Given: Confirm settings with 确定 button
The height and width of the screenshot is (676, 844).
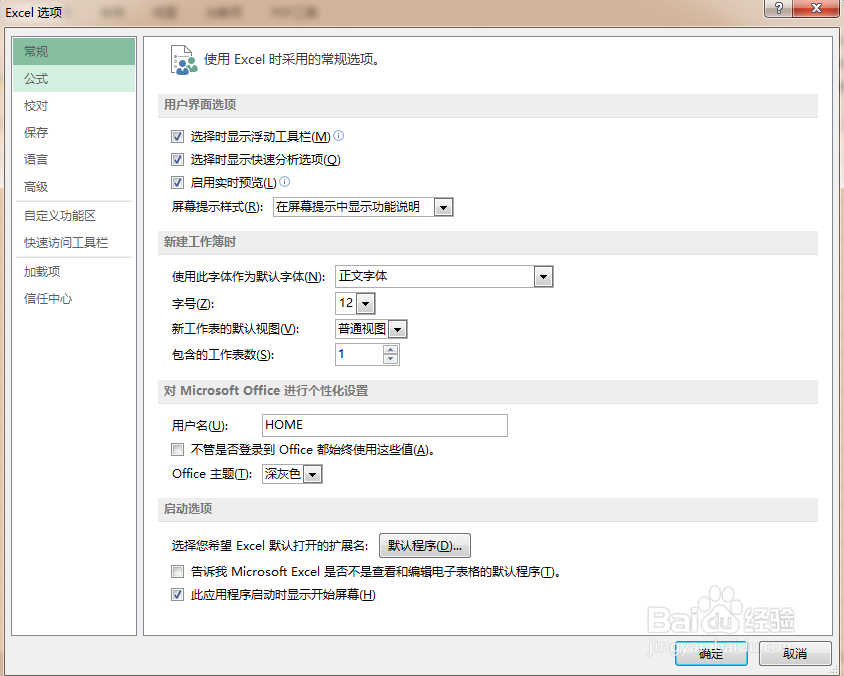Looking at the screenshot, I should (x=711, y=653).
